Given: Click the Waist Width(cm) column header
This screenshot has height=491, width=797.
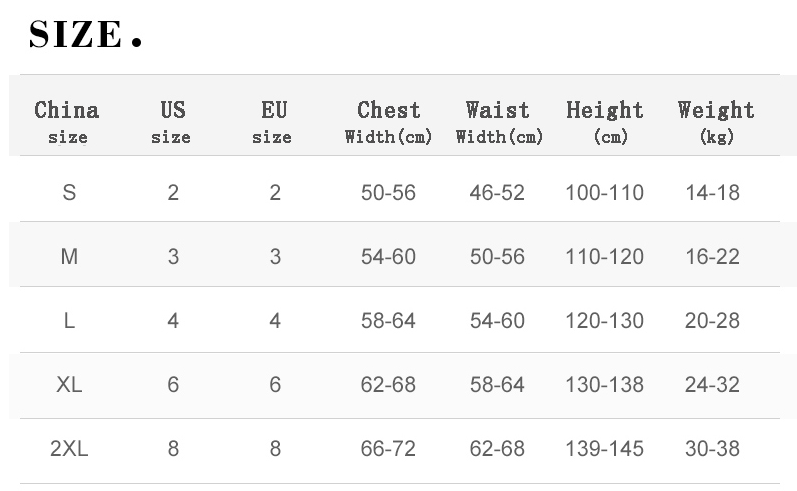Looking at the screenshot, I should pos(498,121).
